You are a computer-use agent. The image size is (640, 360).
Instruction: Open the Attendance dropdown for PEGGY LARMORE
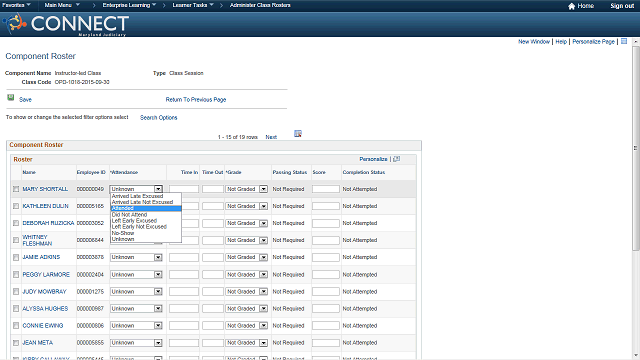(x=136, y=275)
